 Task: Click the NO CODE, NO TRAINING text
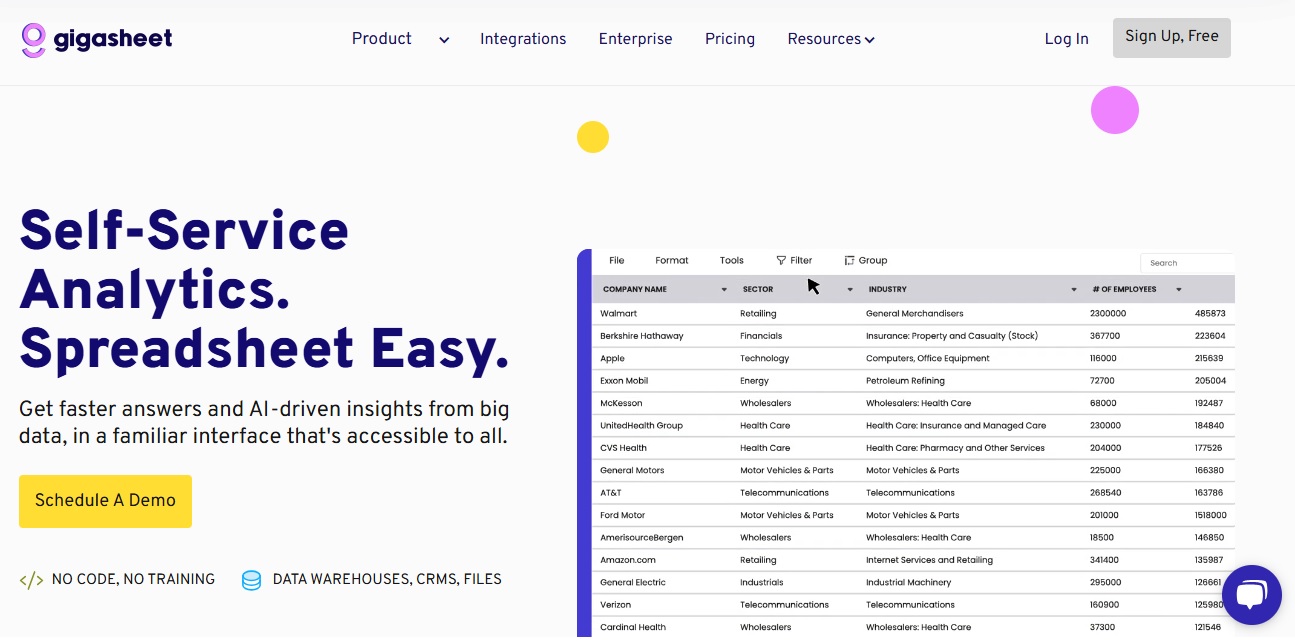pos(133,579)
